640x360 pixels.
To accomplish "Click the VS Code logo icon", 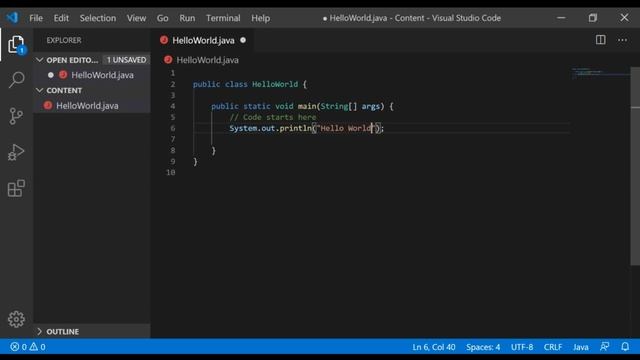I will click(x=12, y=18).
